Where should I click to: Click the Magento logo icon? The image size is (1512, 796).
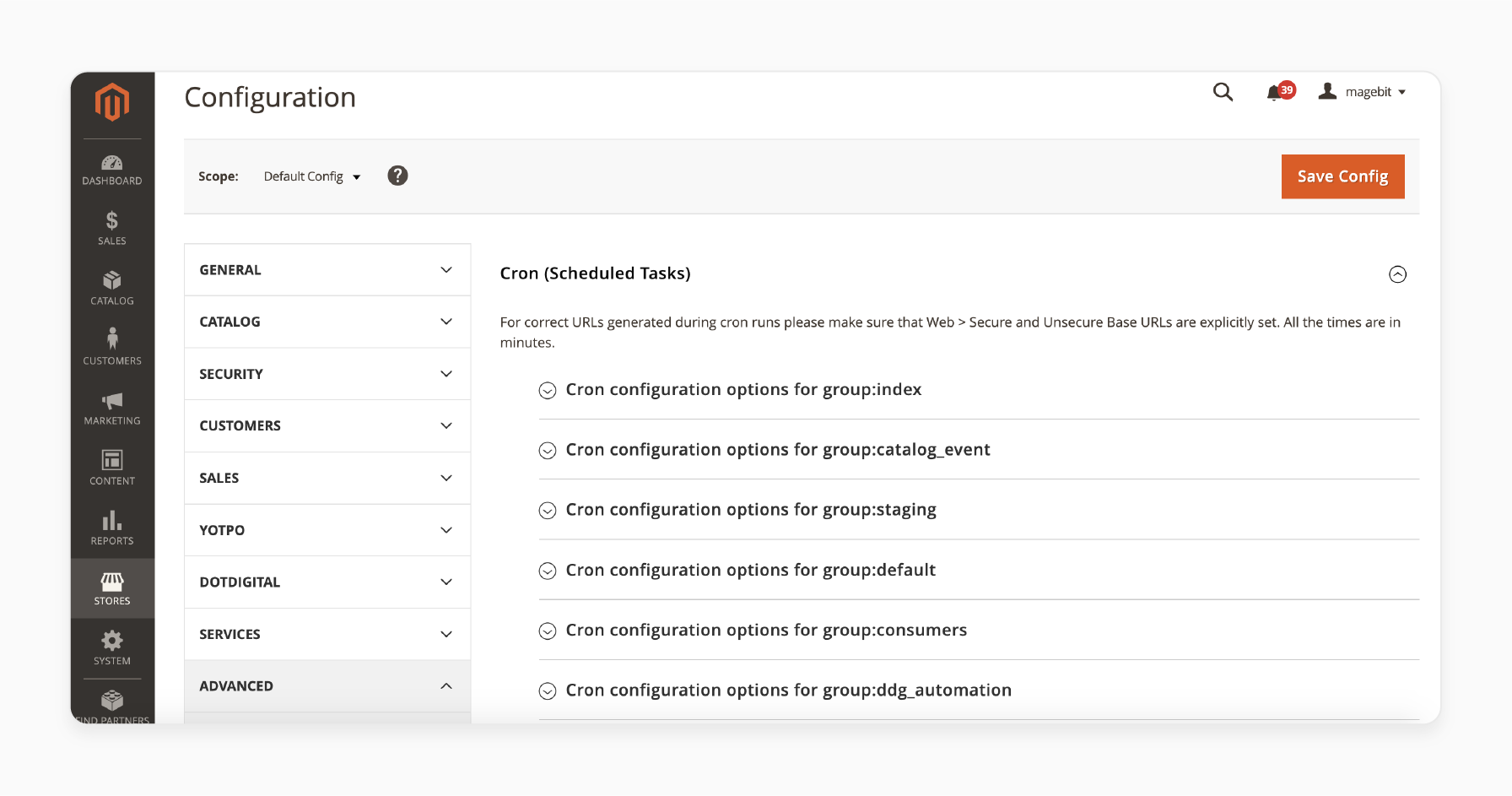(112, 103)
